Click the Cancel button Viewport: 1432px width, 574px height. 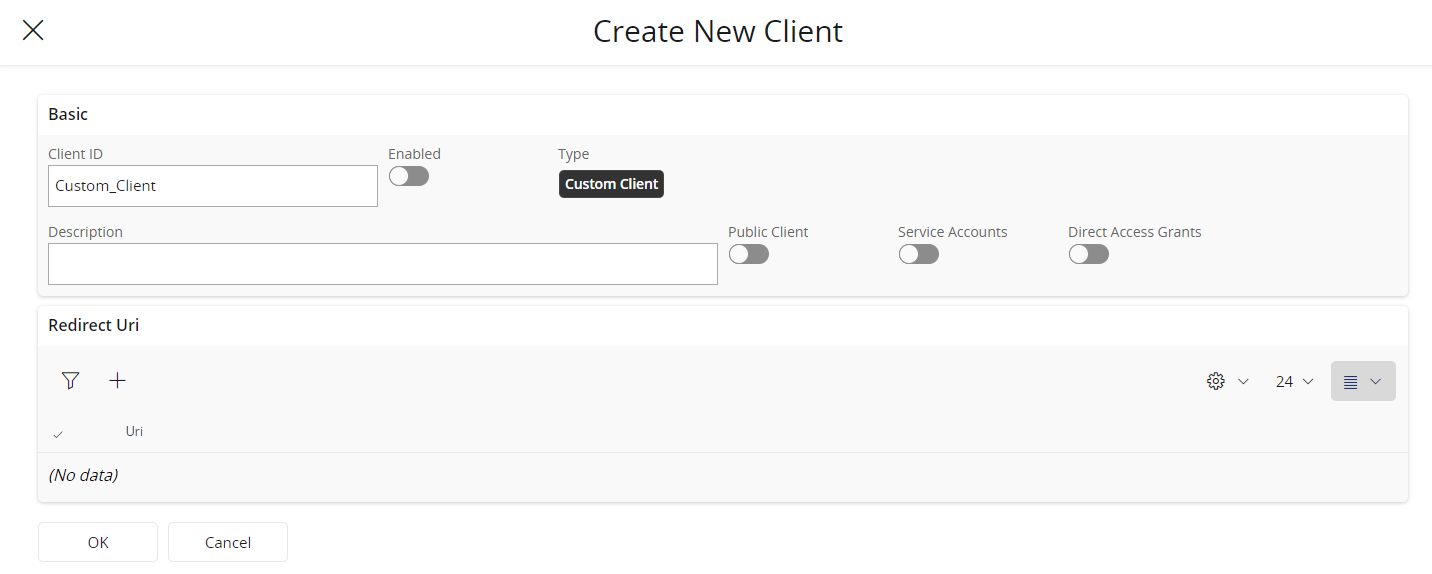[228, 542]
